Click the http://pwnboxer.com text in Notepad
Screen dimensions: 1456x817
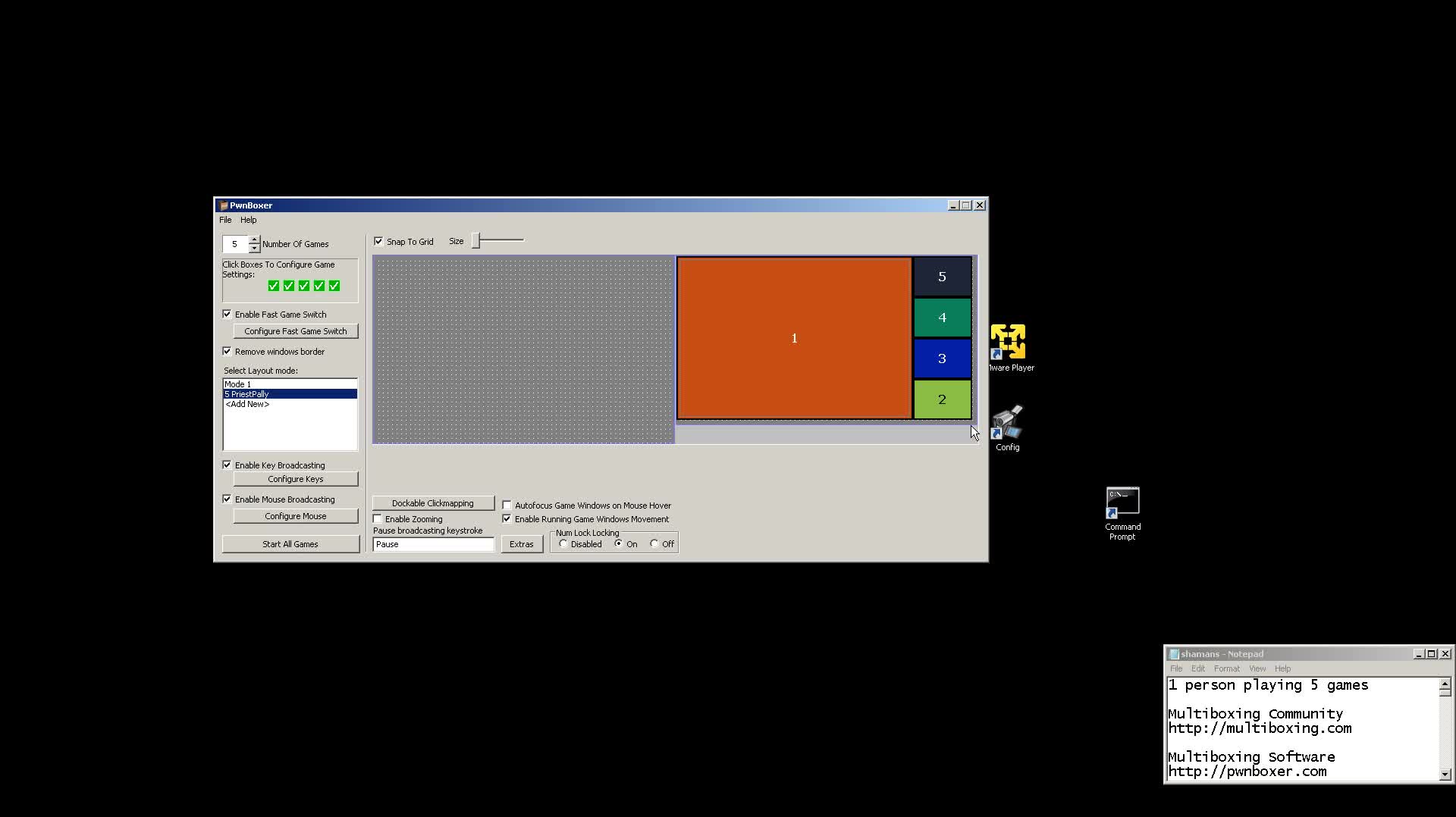tap(1247, 772)
